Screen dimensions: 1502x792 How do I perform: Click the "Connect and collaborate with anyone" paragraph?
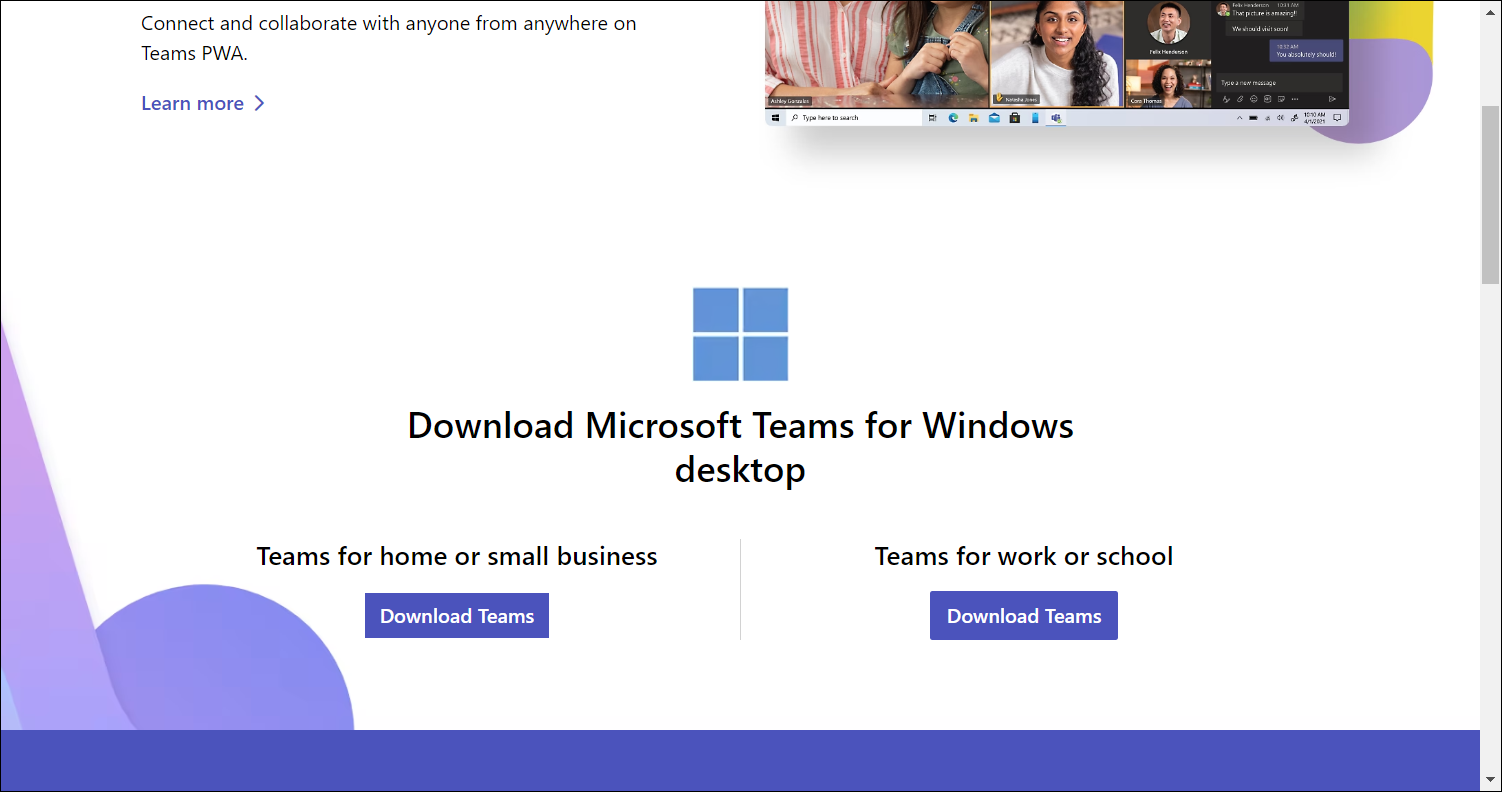coord(389,38)
